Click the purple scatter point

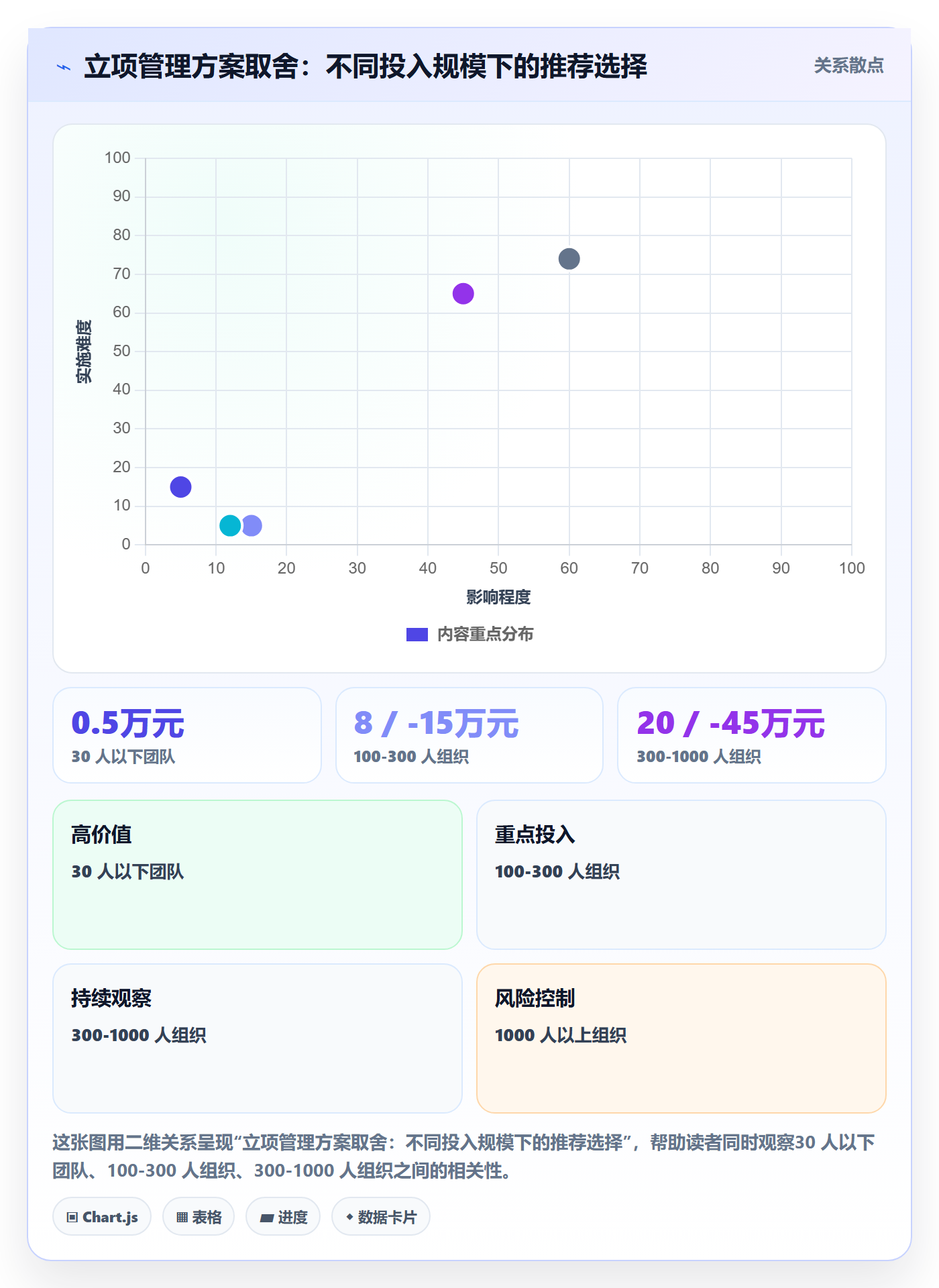(463, 294)
